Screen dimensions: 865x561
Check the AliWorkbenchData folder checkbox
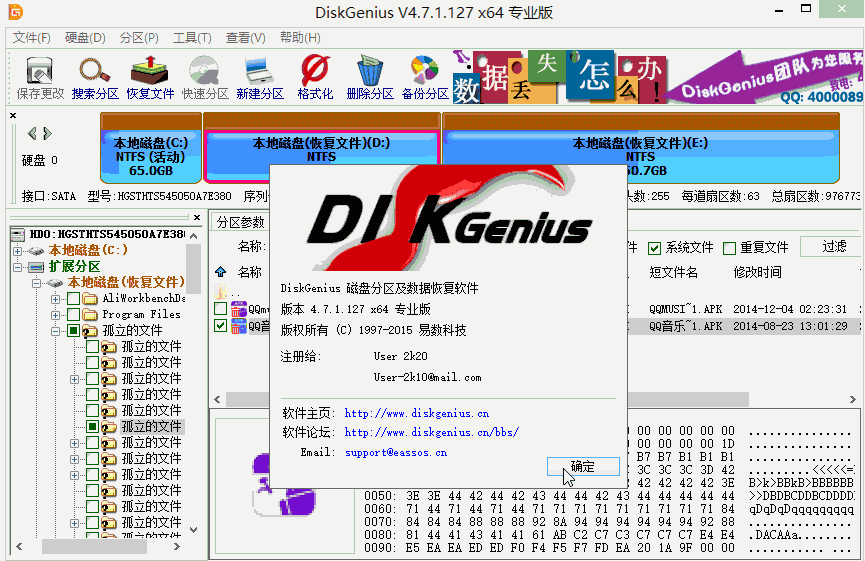pos(73,299)
